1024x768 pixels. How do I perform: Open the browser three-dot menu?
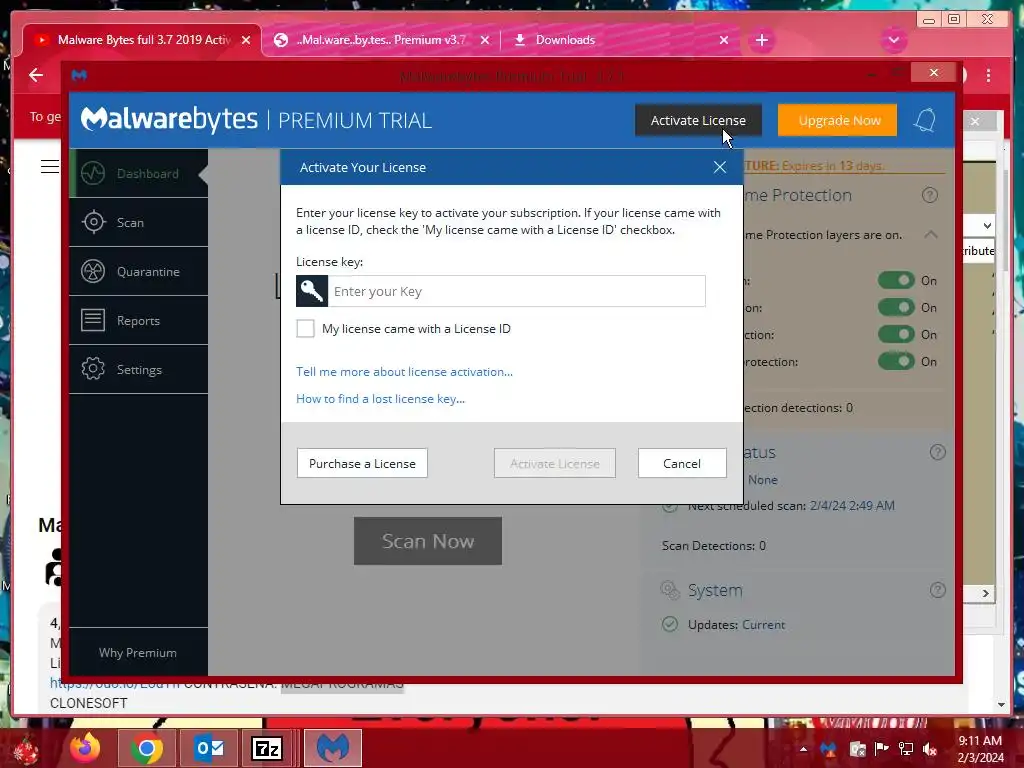(989, 75)
